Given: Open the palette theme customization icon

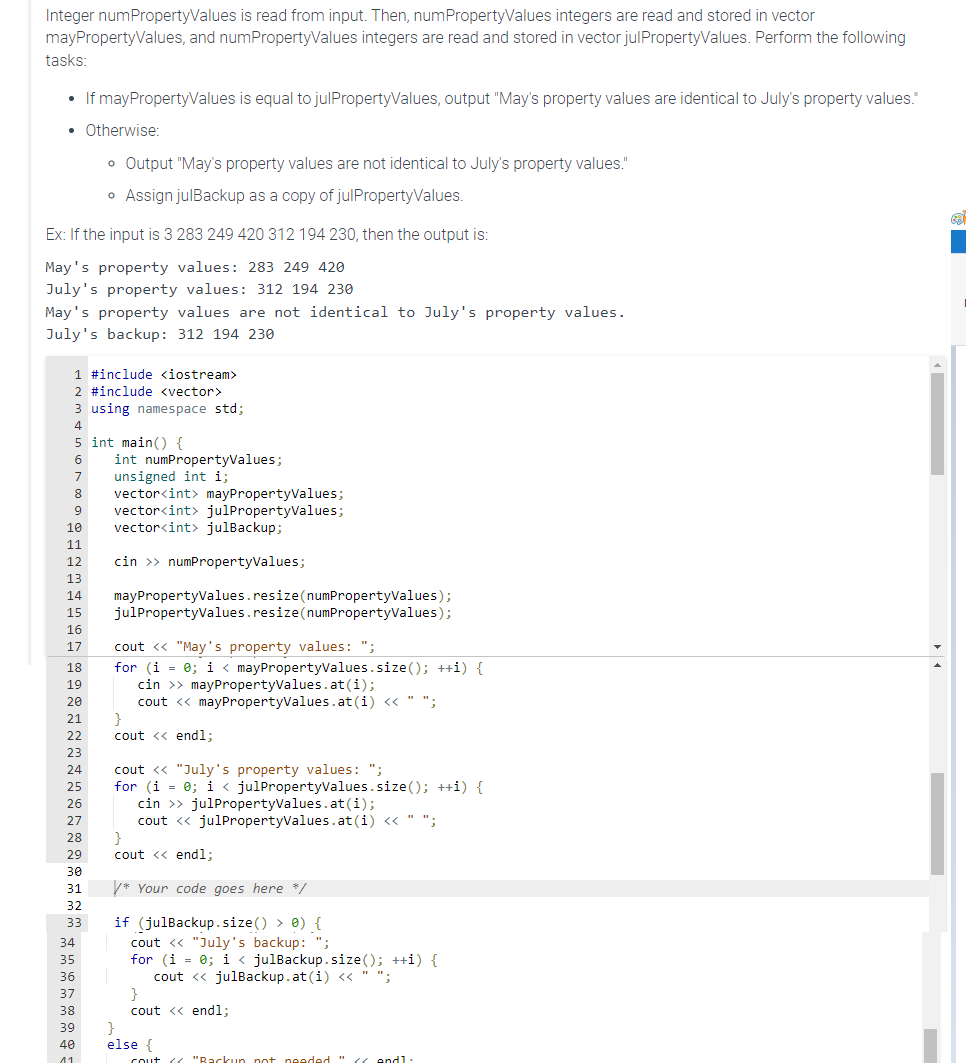Looking at the screenshot, I should (957, 216).
